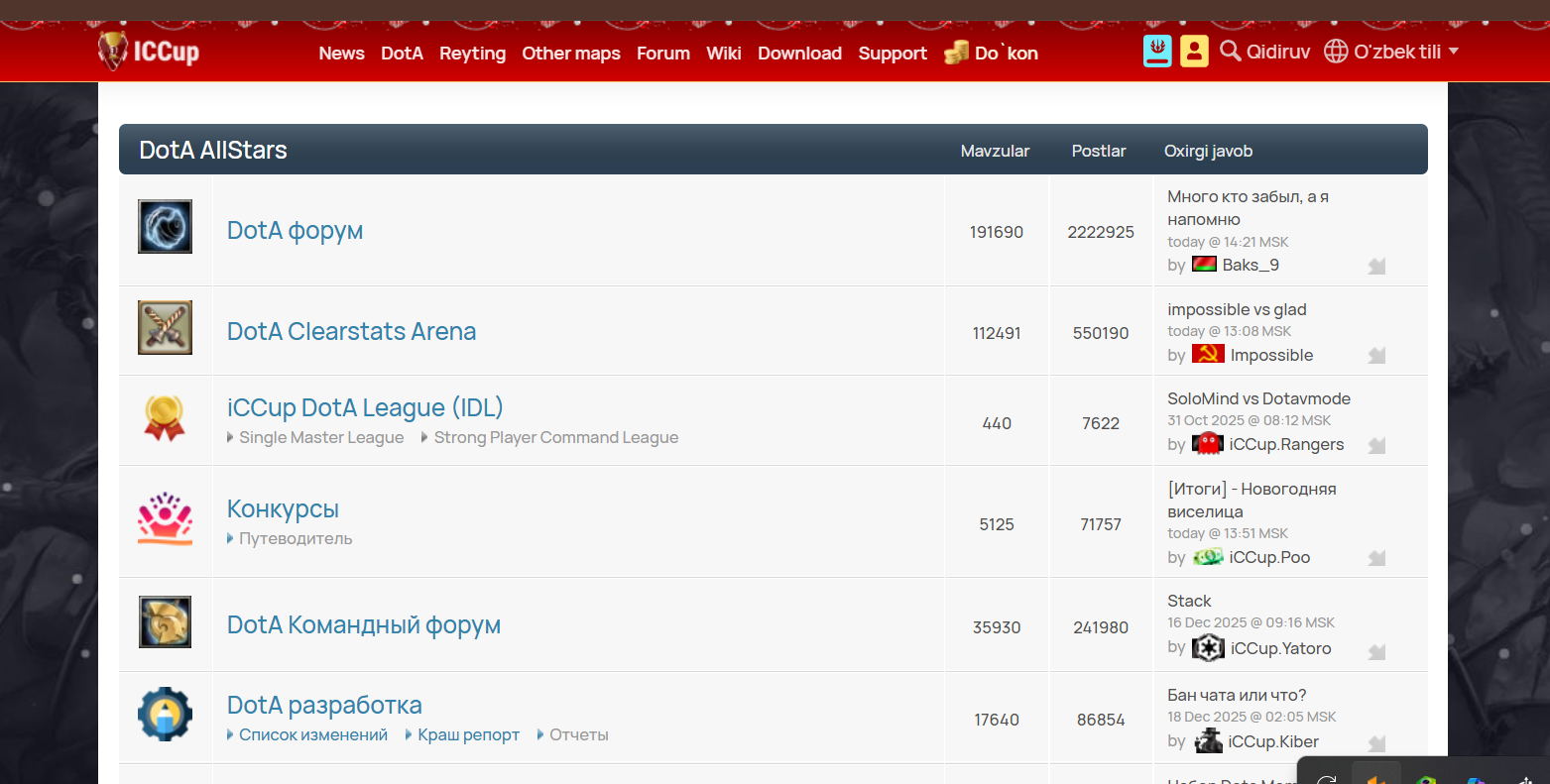The height and width of the screenshot is (784, 1550).
Task: Jump to last post by iCCup.Yatoro arrow
Action: point(1376,651)
